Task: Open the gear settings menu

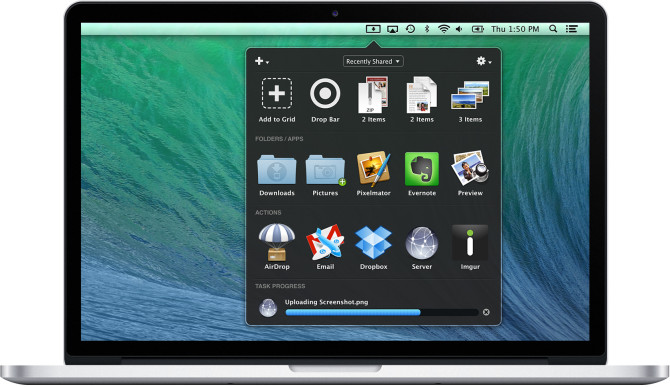Action: coord(484,61)
